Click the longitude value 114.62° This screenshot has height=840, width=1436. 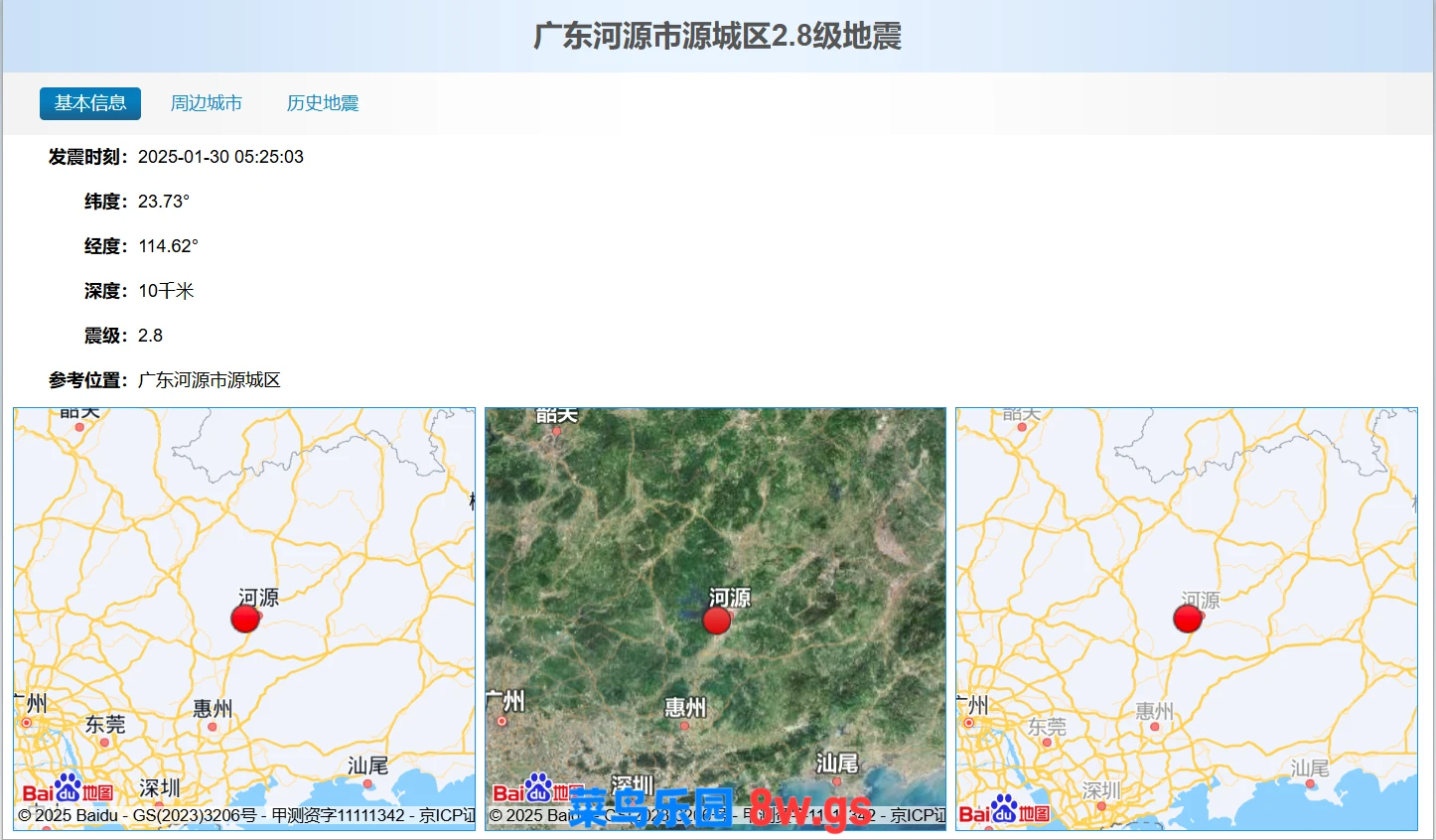(168, 246)
